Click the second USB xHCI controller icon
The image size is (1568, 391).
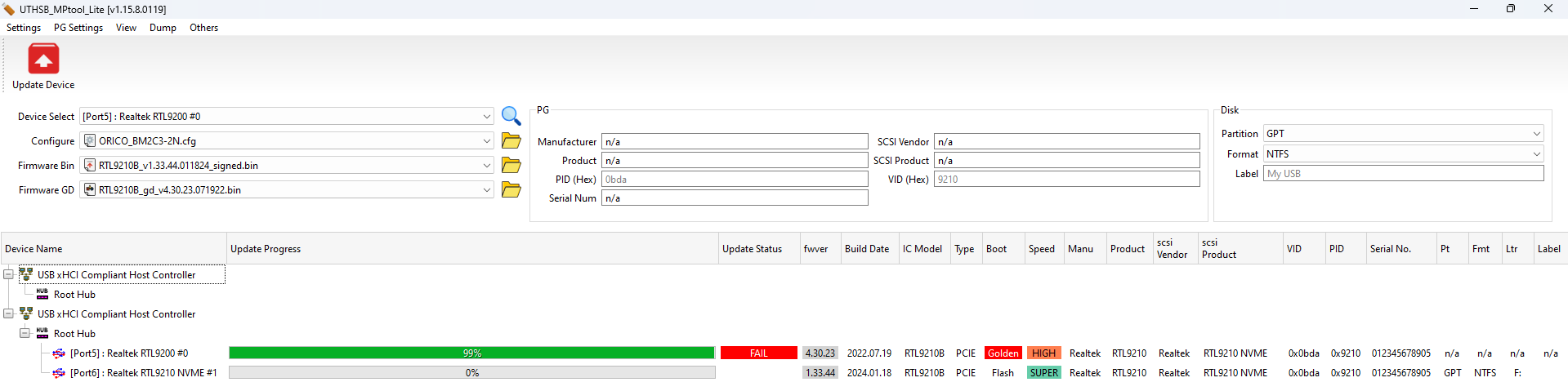26,313
